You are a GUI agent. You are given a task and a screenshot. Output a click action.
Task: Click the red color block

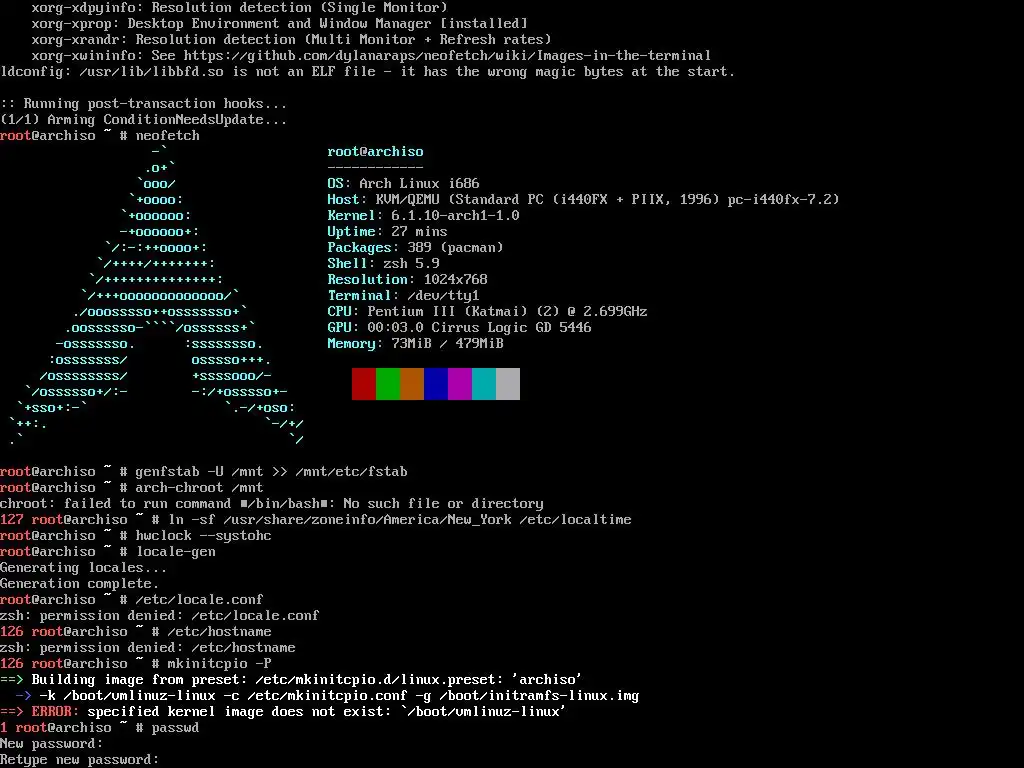point(364,383)
